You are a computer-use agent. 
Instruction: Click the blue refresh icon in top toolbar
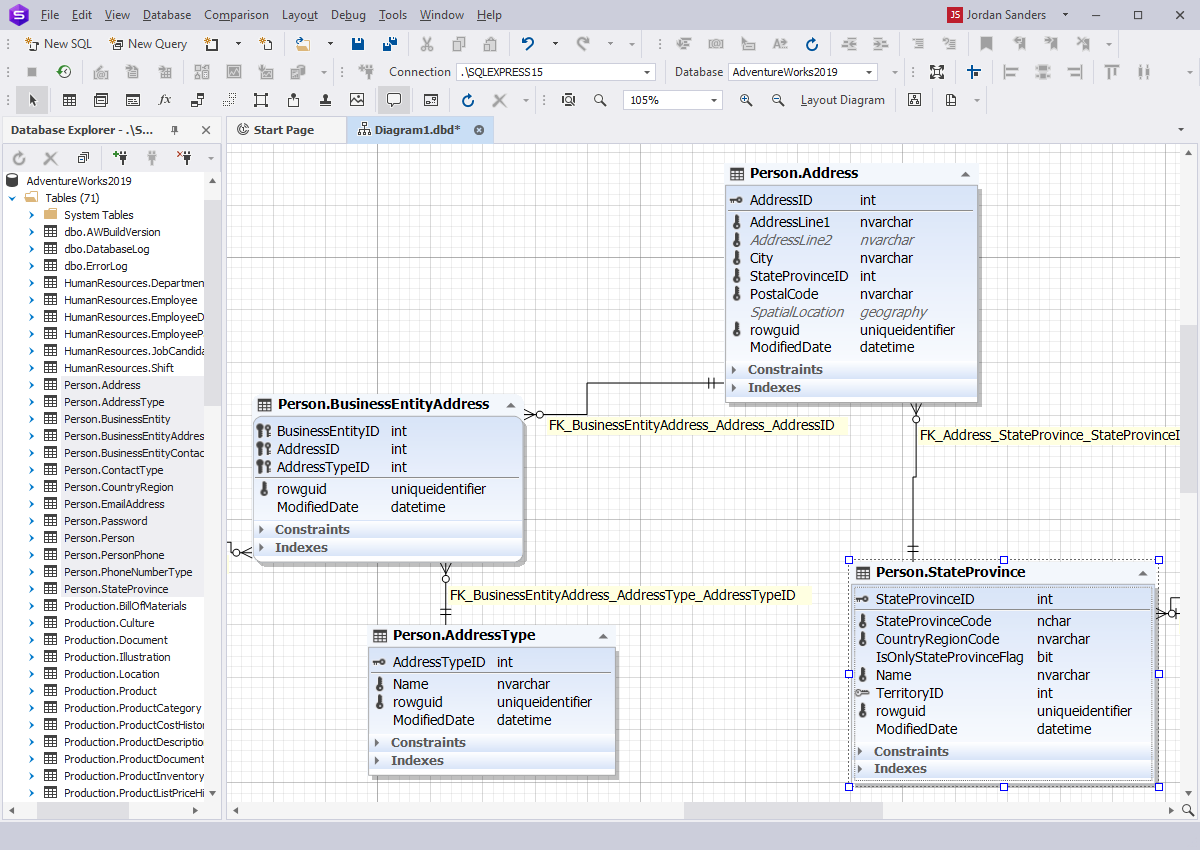pyautogui.click(x=812, y=44)
